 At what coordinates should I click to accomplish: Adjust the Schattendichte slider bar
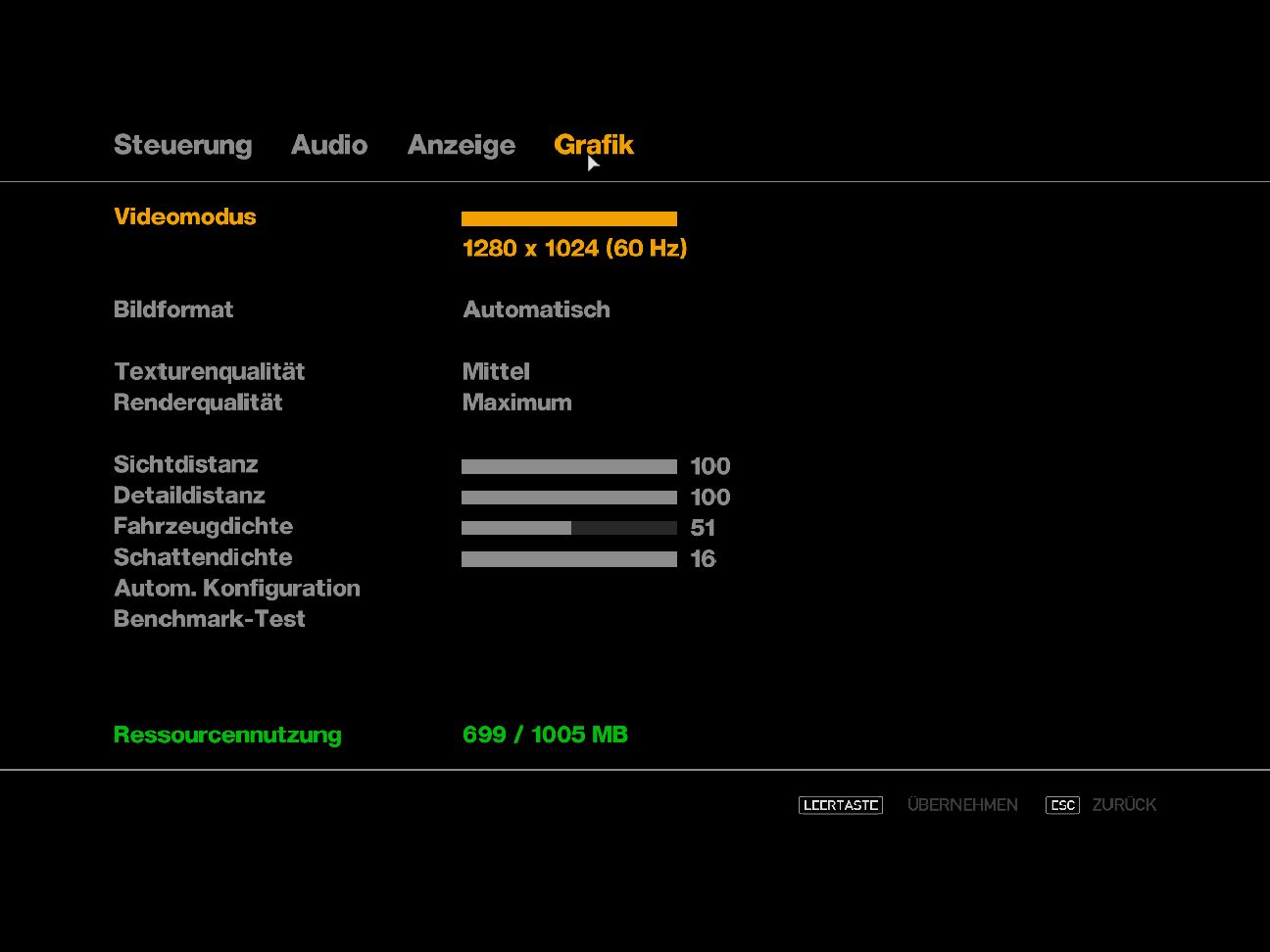(x=569, y=559)
